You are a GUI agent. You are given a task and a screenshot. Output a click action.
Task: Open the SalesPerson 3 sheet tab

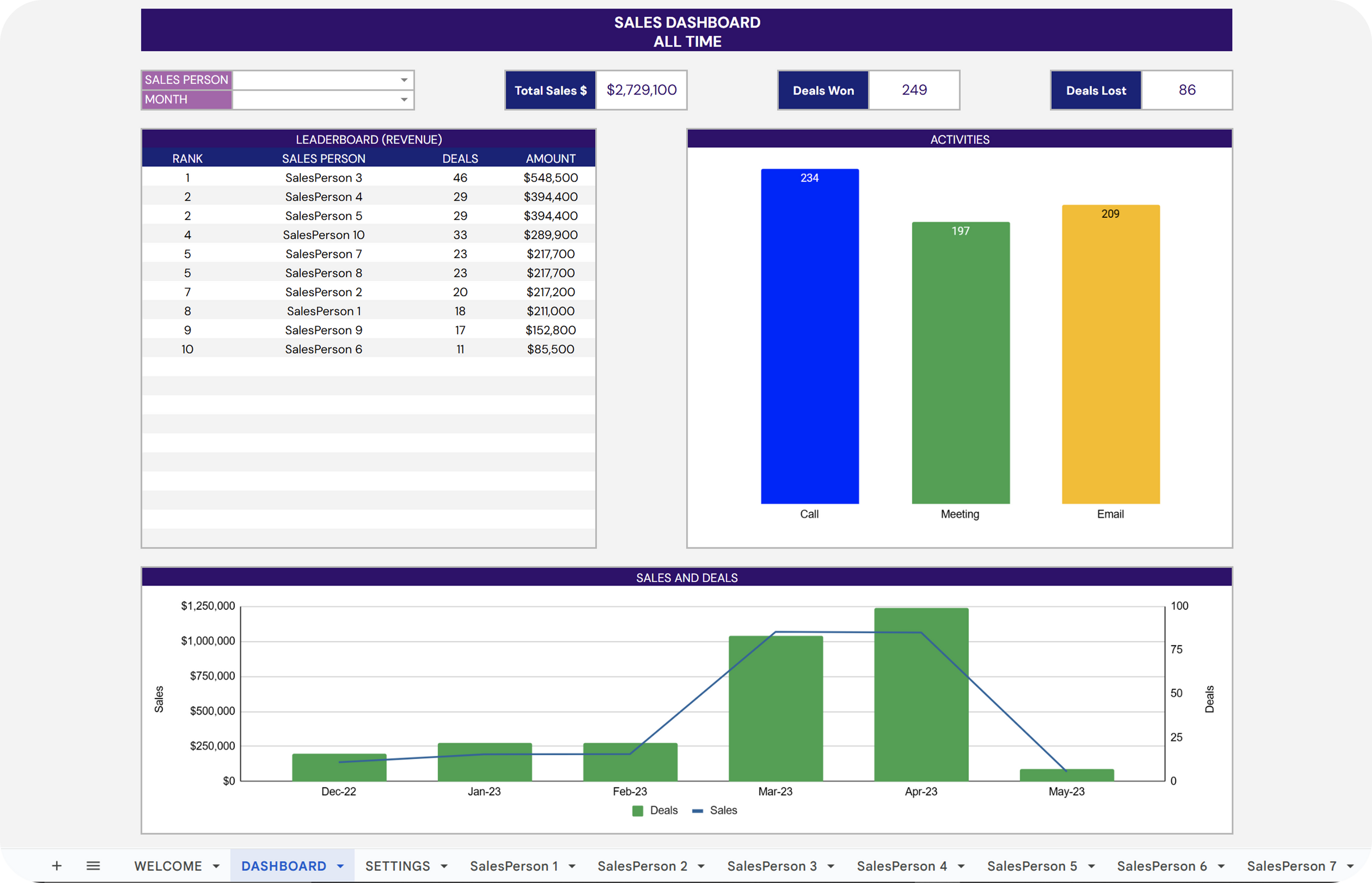click(x=771, y=866)
